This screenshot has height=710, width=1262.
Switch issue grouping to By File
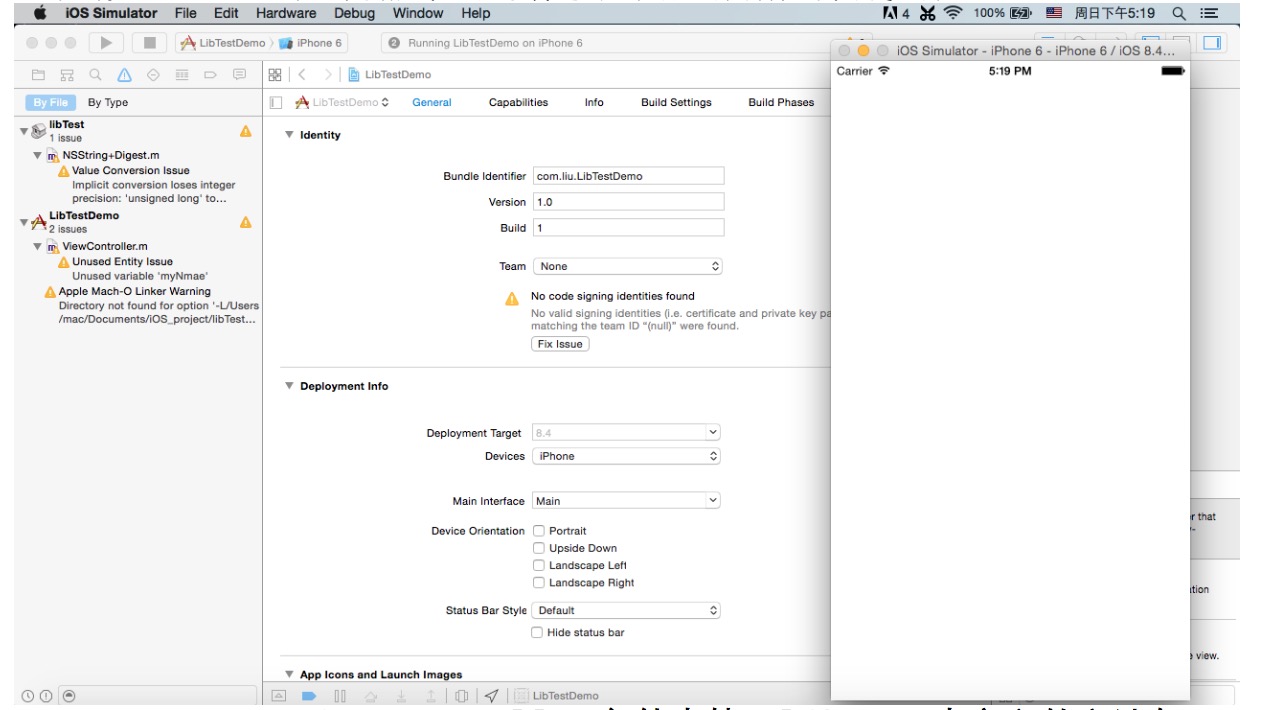pyautogui.click(x=50, y=102)
